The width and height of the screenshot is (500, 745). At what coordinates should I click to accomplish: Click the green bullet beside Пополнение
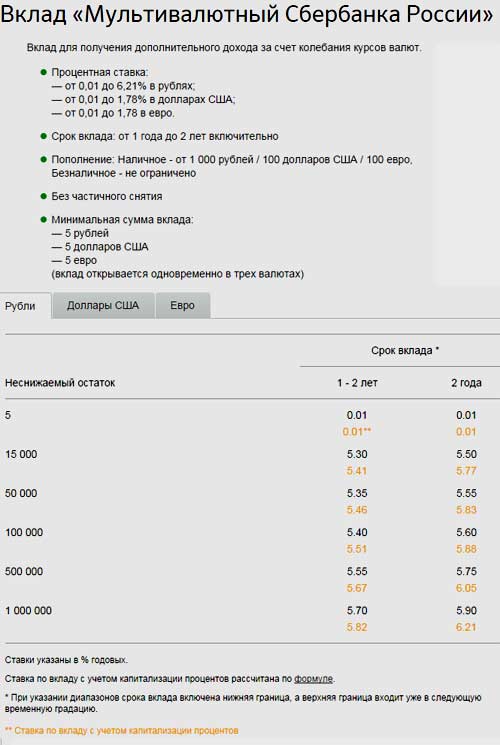pyautogui.click(x=43, y=159)
